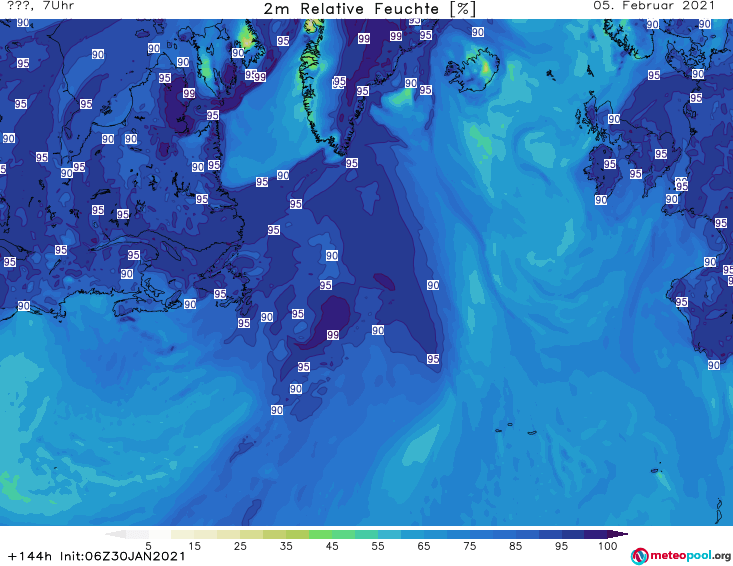Screen dimensions: 733x566
Task: Select the title '2m Relative Feuchte [%]'
Action: [x=370, y=9]
